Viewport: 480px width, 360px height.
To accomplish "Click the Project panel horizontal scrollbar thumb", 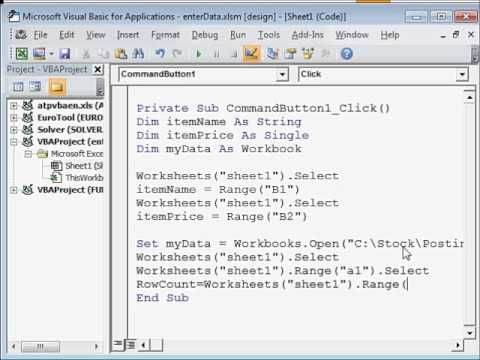I will point(41,347).
